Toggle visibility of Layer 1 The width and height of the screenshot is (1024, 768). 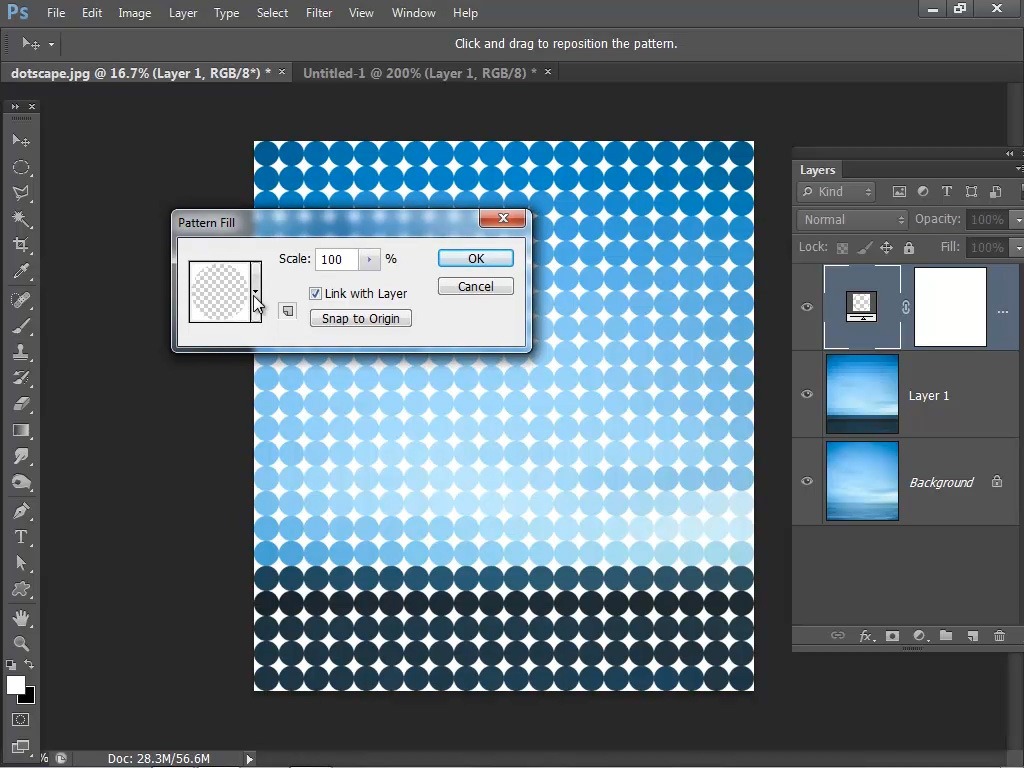(807, 395)
